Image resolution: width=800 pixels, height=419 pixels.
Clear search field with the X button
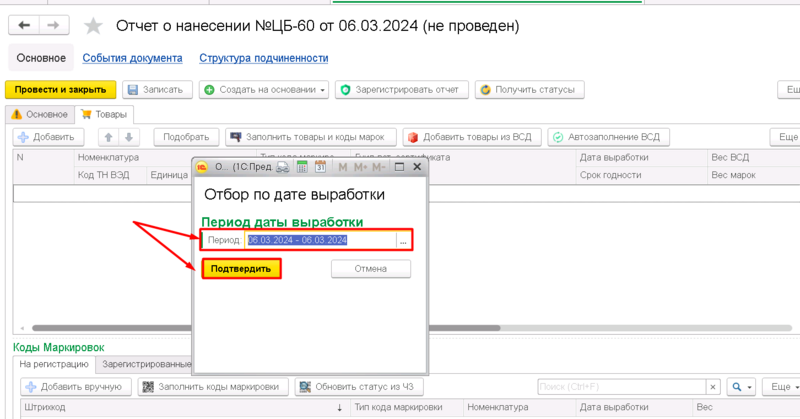(x=713, y=386)
